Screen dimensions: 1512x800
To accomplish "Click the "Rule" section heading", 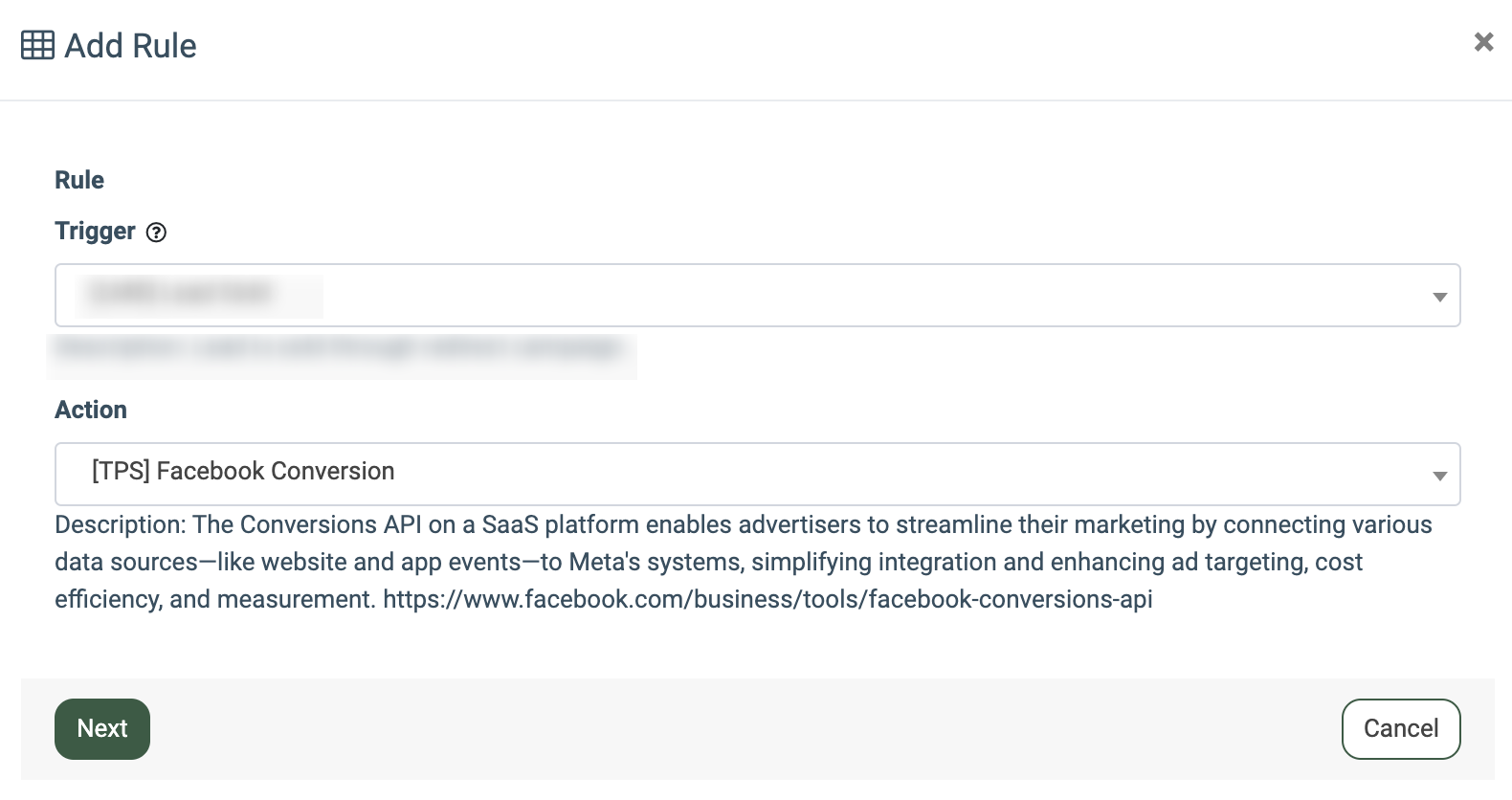I will (x=79, y=180).
